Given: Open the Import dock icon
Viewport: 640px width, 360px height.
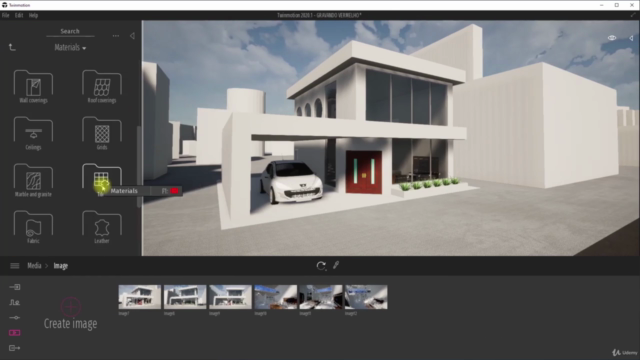Looking at the screenshot, I should tap(15, 287).
